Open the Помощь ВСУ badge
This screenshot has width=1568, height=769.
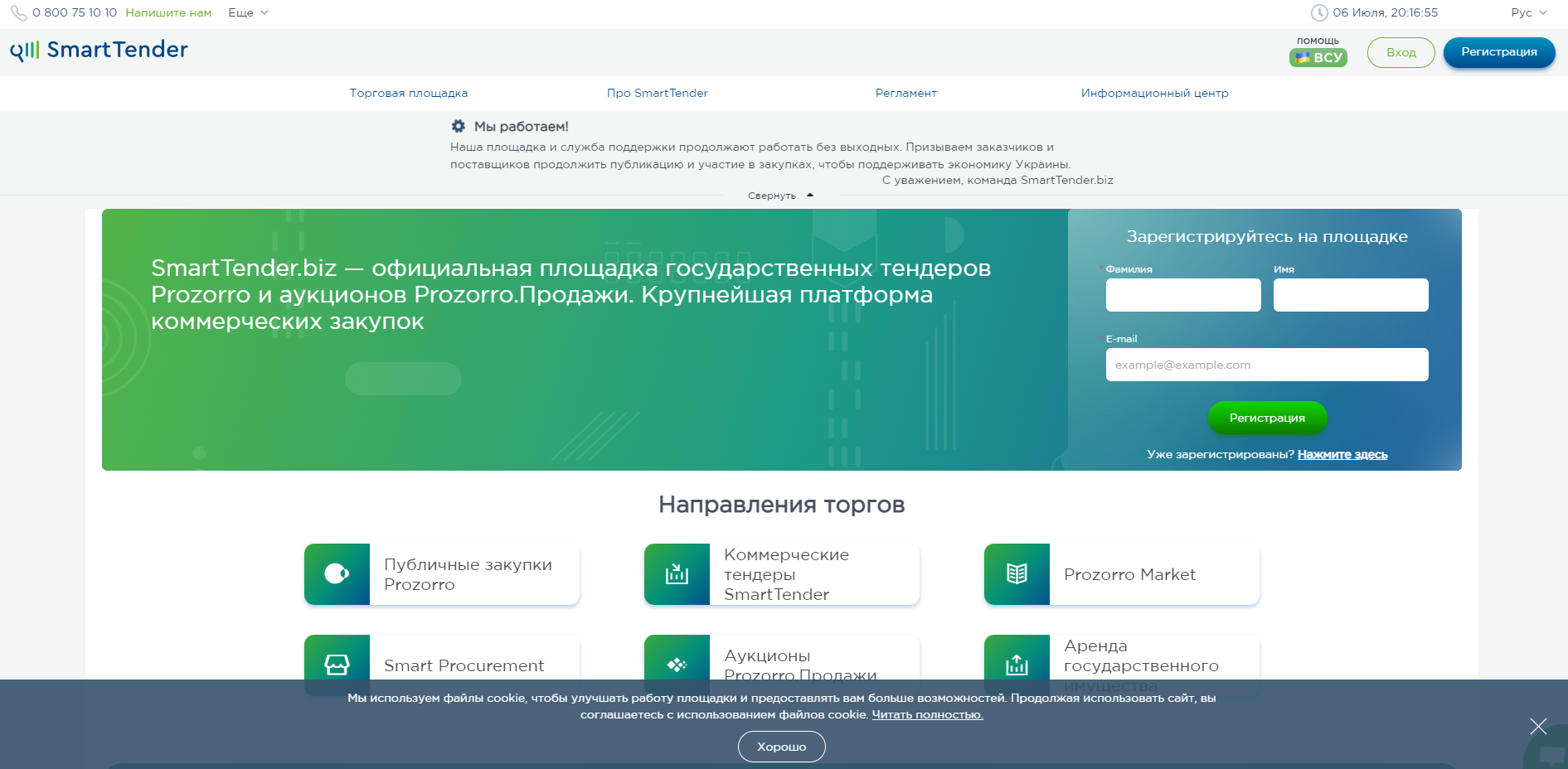(x=1318, y=51)
